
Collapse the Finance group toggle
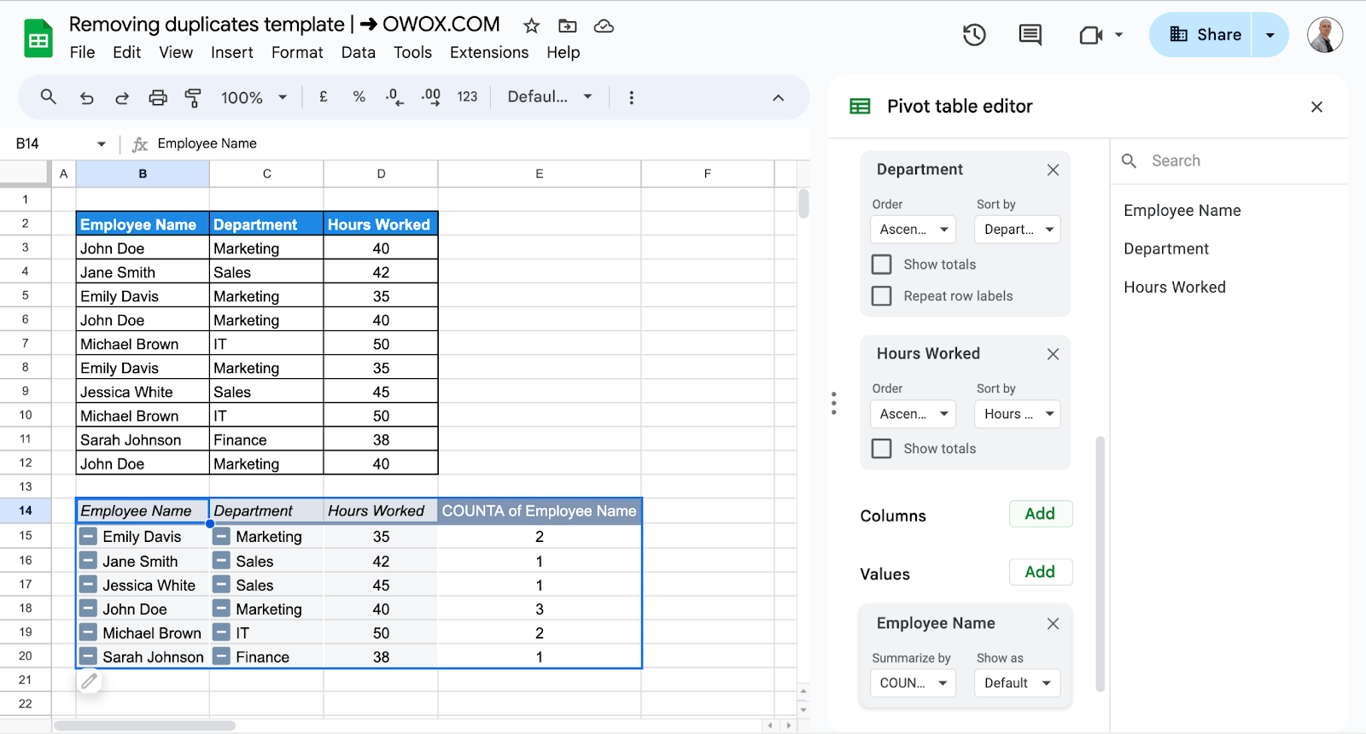[221, 657]
